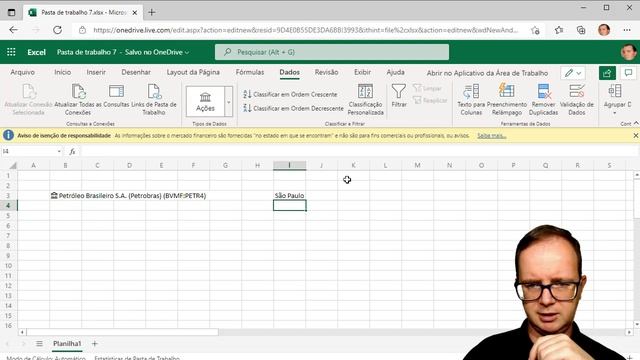The width and height of the screenshot is (640, 360).
Task: Collapse the ribbon with the chevron
Action: click(x=636, y=123)
